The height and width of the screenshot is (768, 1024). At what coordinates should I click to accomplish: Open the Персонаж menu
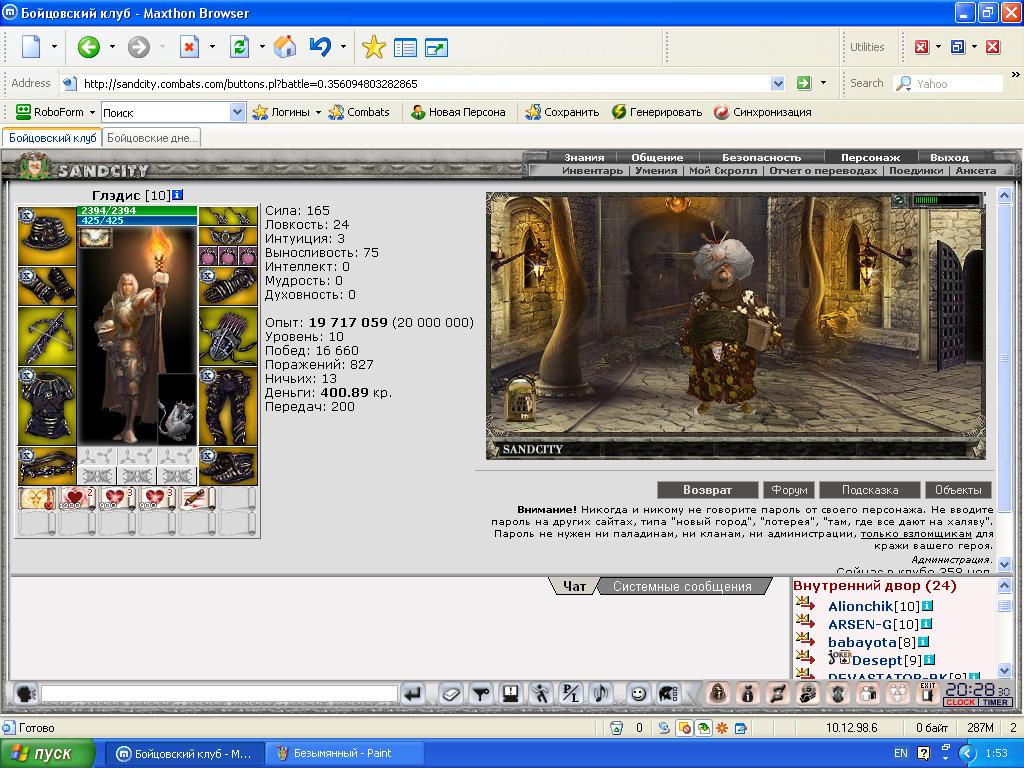click(870, 157)
